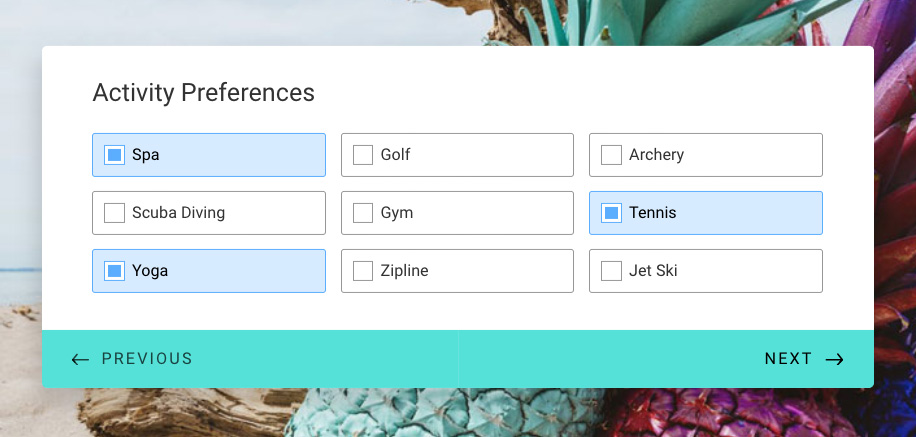Untick the Yoga checkbox

coord(114,271)
